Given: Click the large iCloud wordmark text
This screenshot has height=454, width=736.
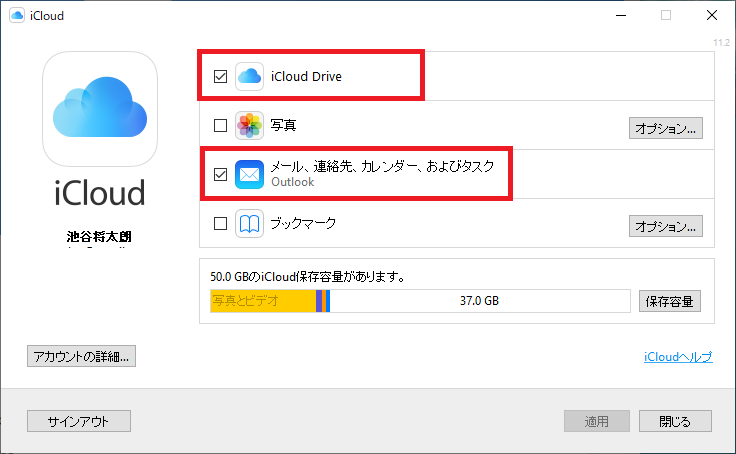Looking at the screenshot, I should pos(100,192).
